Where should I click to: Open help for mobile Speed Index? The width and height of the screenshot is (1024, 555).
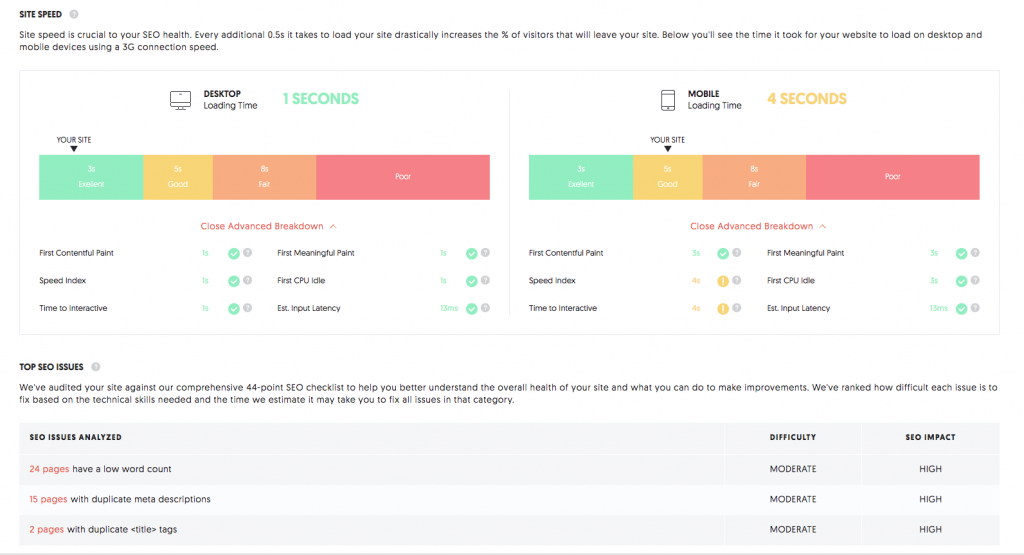coord(737,280)
